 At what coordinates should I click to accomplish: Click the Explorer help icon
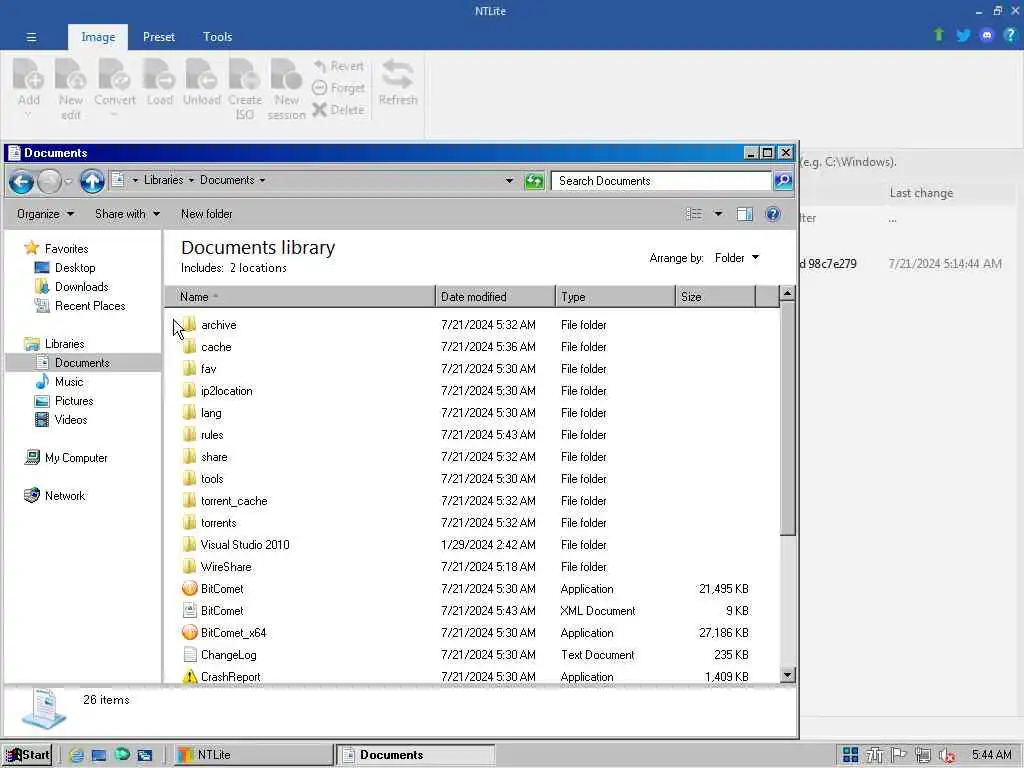point(773,214)
